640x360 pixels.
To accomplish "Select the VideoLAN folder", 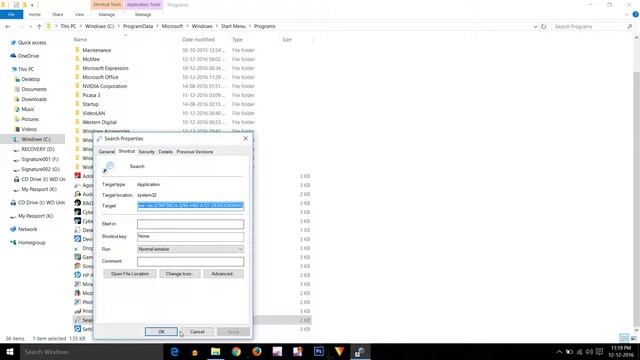I will (93, 113).
